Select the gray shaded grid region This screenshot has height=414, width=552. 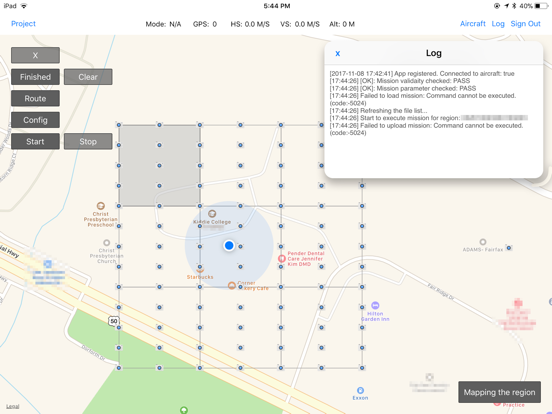159,165
